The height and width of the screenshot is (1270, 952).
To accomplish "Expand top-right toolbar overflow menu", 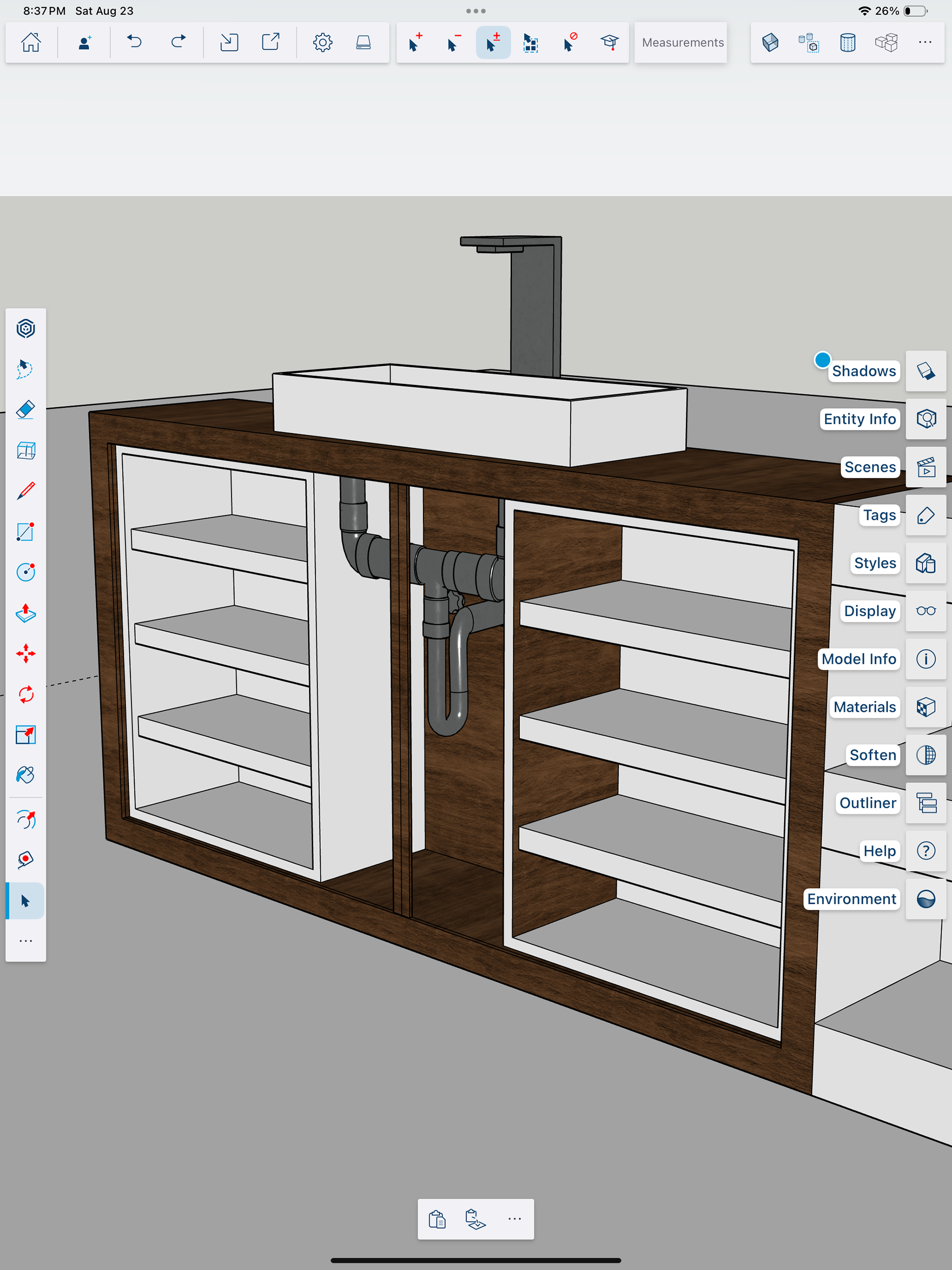I will [x=924, y=43].
